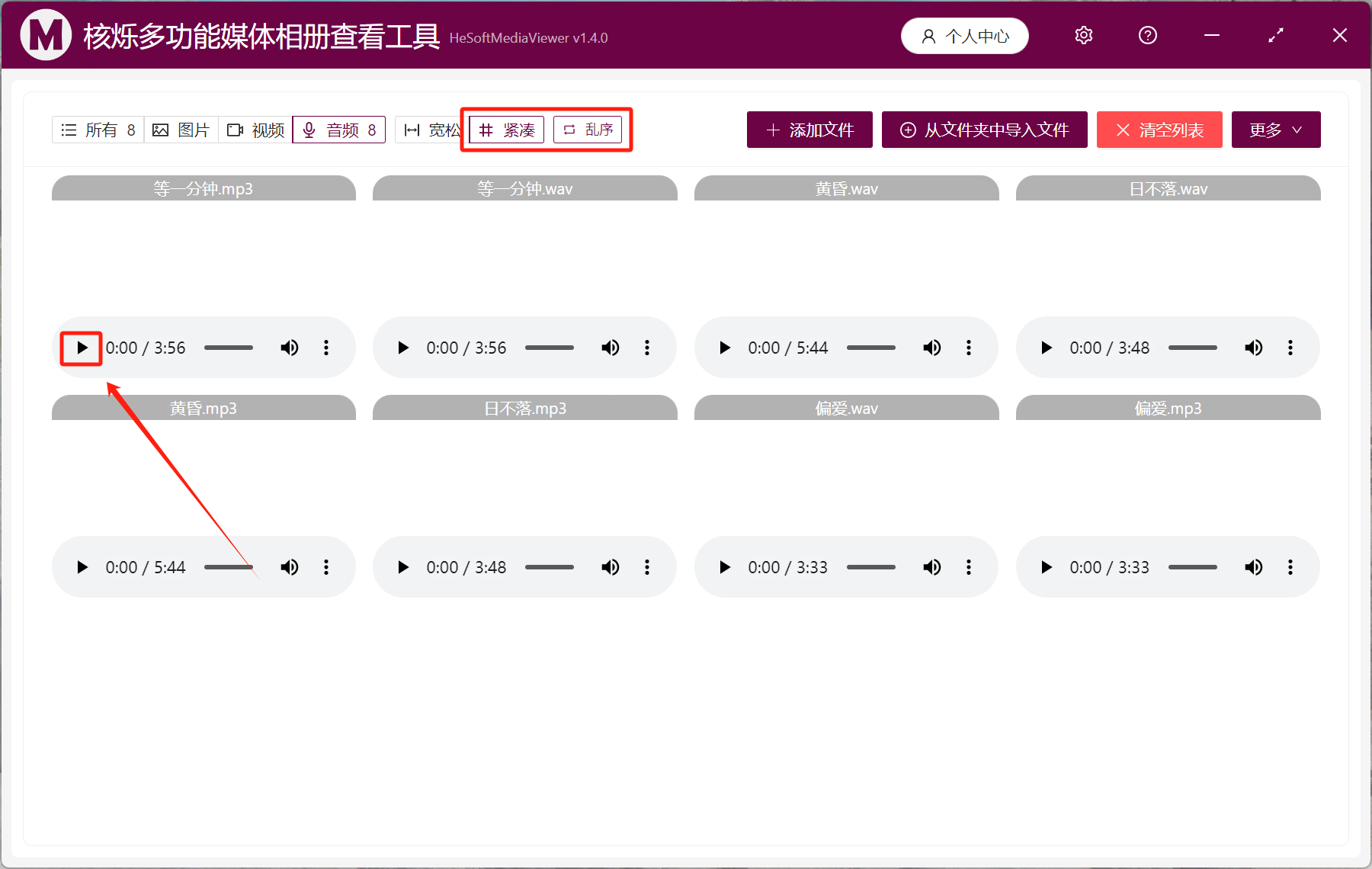Screen dimensions: 1372x869
Task: Mute volume on 等一分钟.mp3 player
Action: (290, 348)
